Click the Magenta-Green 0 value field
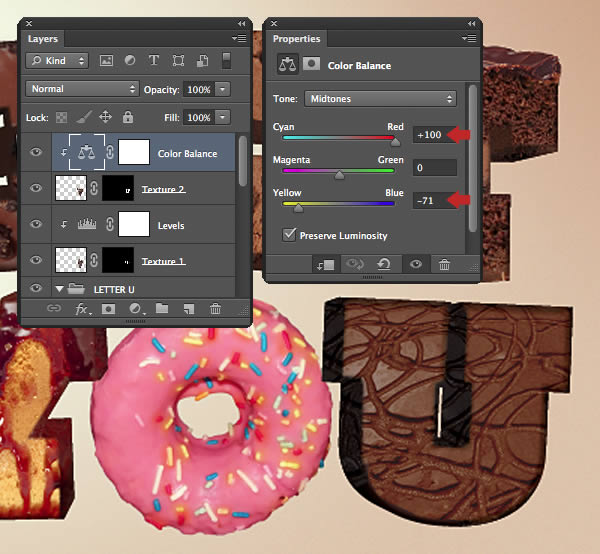Viewport: 600px width, 554px height. [x=435, y=168]
